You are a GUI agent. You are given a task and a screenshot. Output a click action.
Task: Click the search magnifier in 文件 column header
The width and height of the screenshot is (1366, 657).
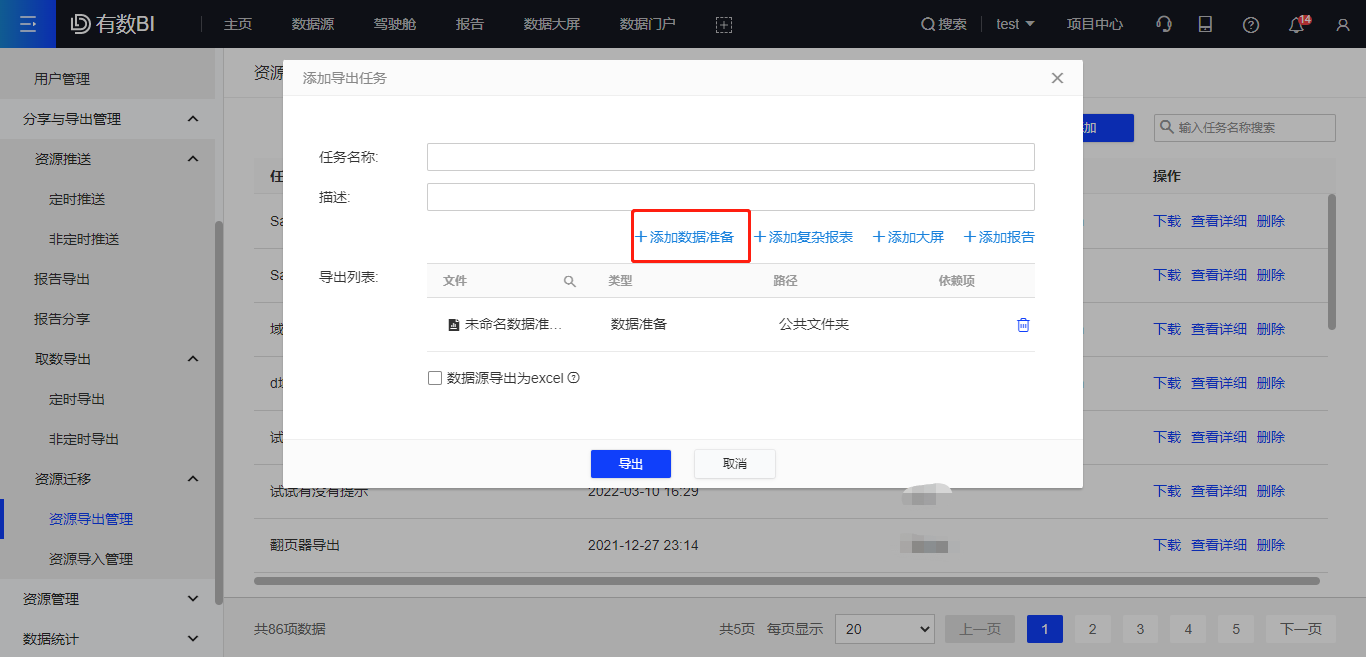[570, 282]
